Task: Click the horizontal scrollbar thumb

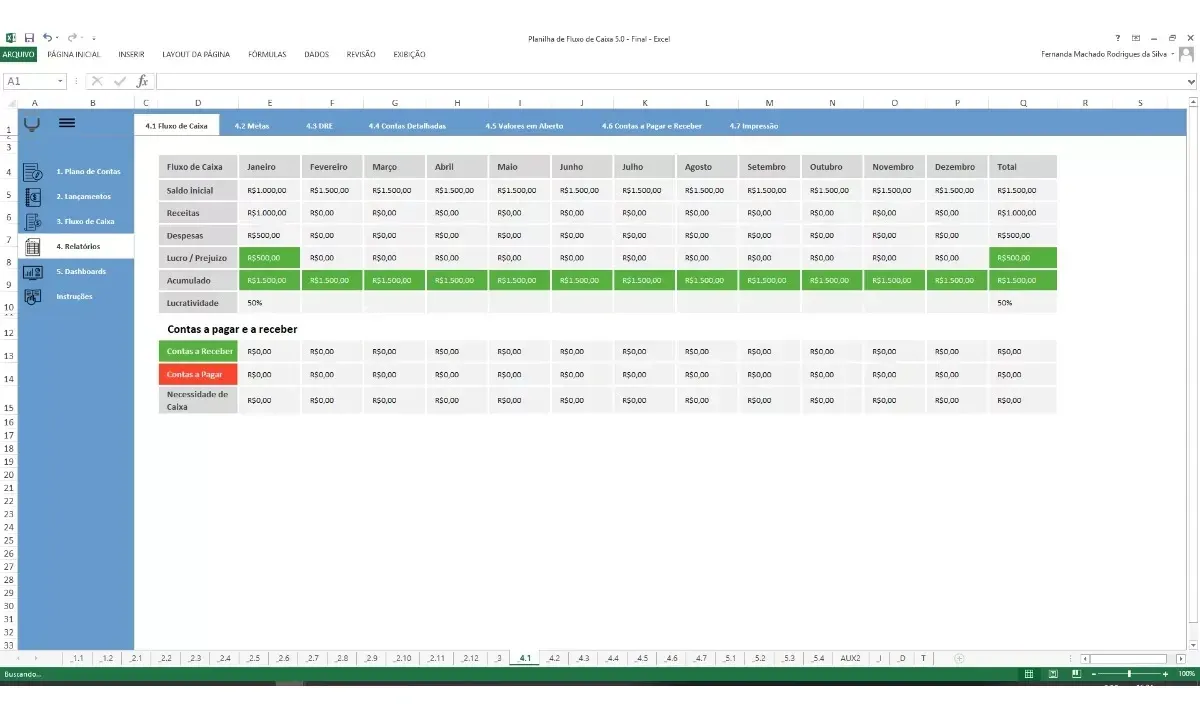Action: (x=1127, y=658)
